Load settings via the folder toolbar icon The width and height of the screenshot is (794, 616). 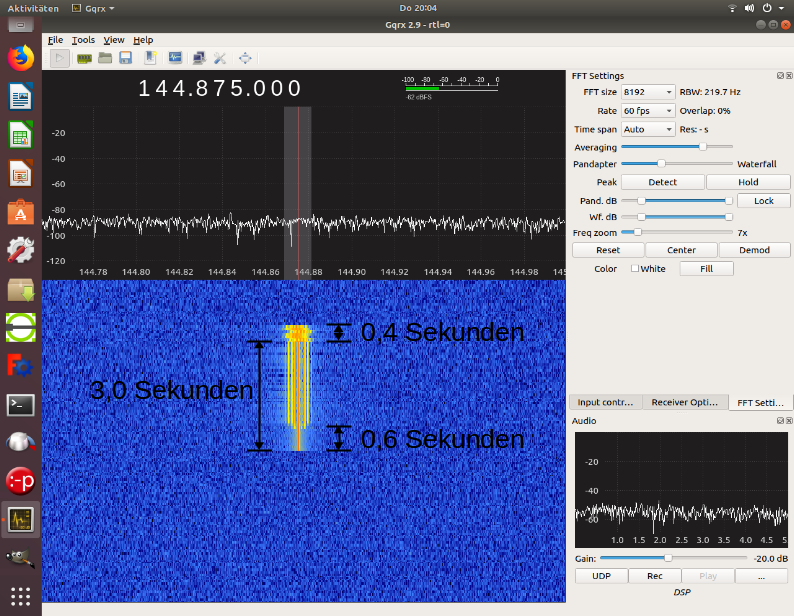(105, 58)
